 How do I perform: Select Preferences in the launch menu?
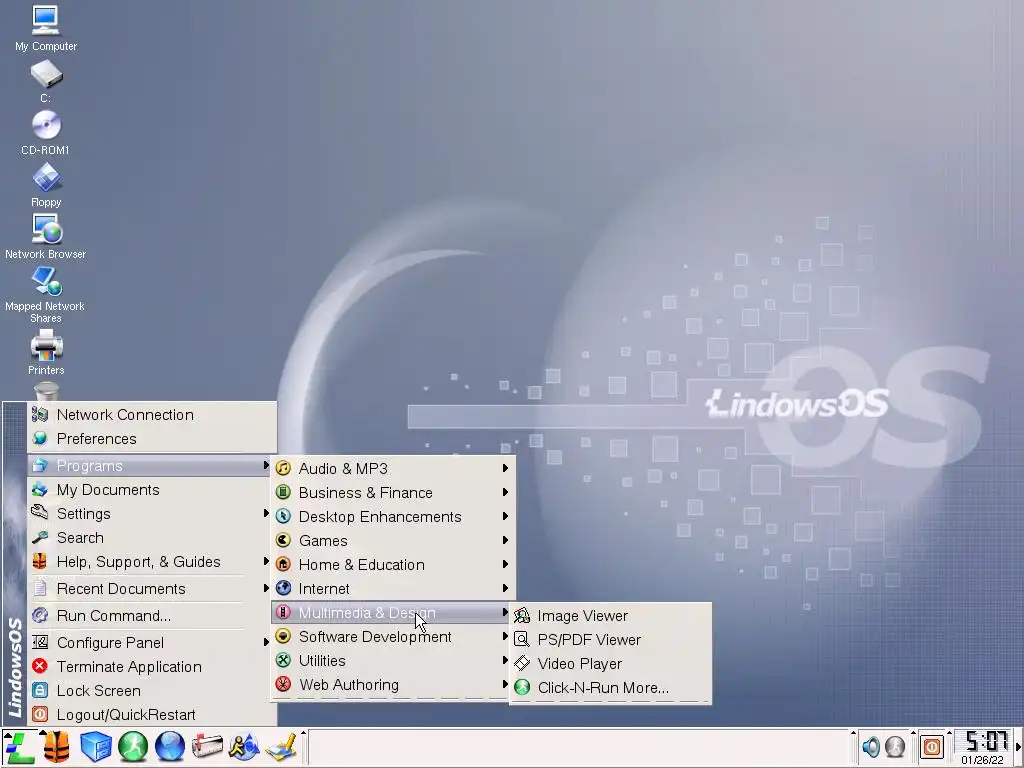point(152,439)
